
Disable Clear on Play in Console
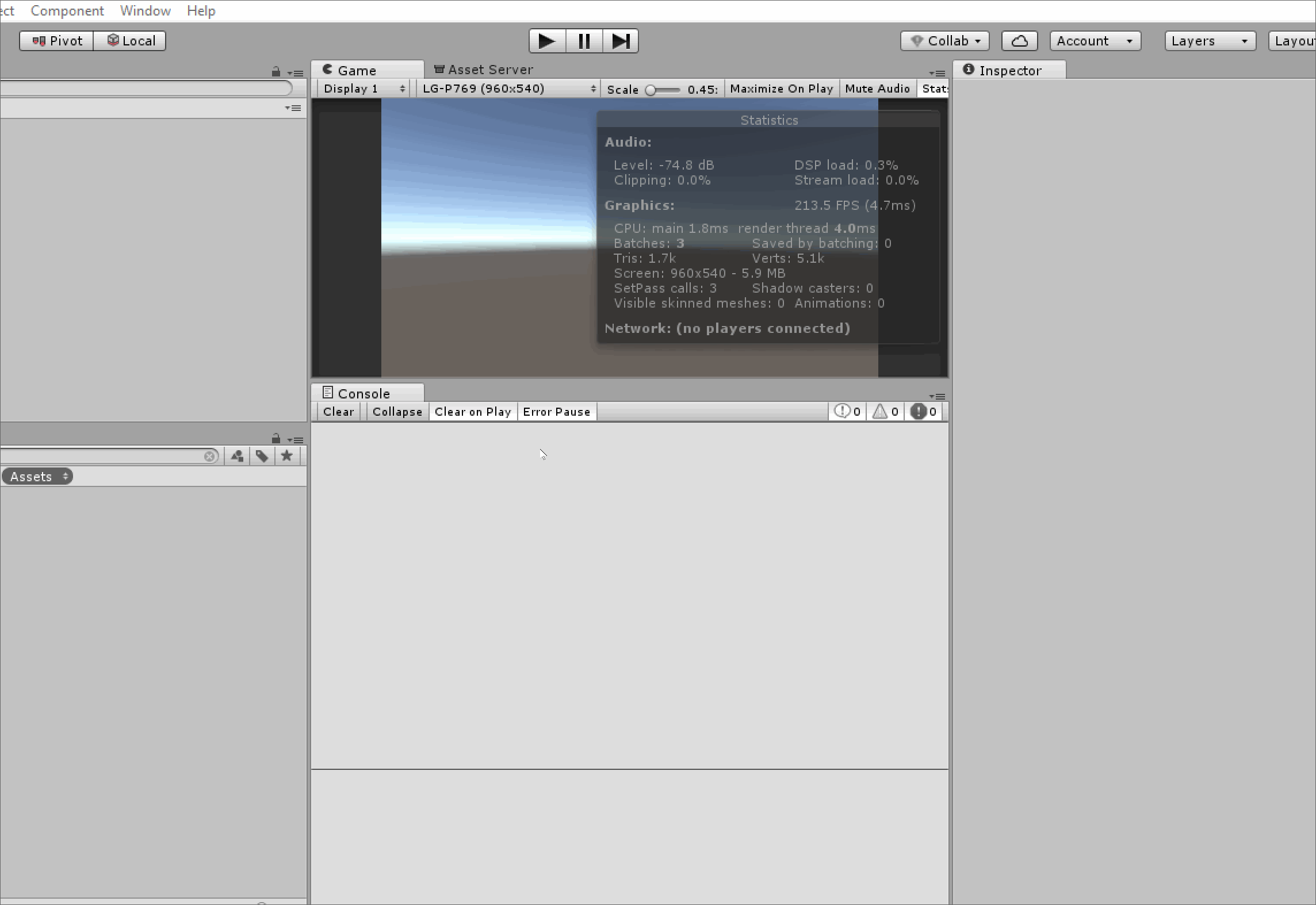(473, 412)
